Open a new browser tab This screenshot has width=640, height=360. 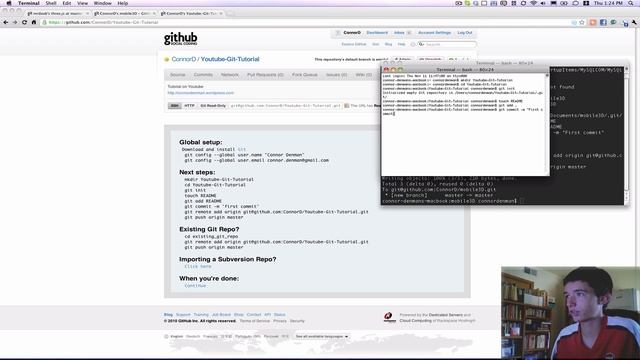point(231,13)
